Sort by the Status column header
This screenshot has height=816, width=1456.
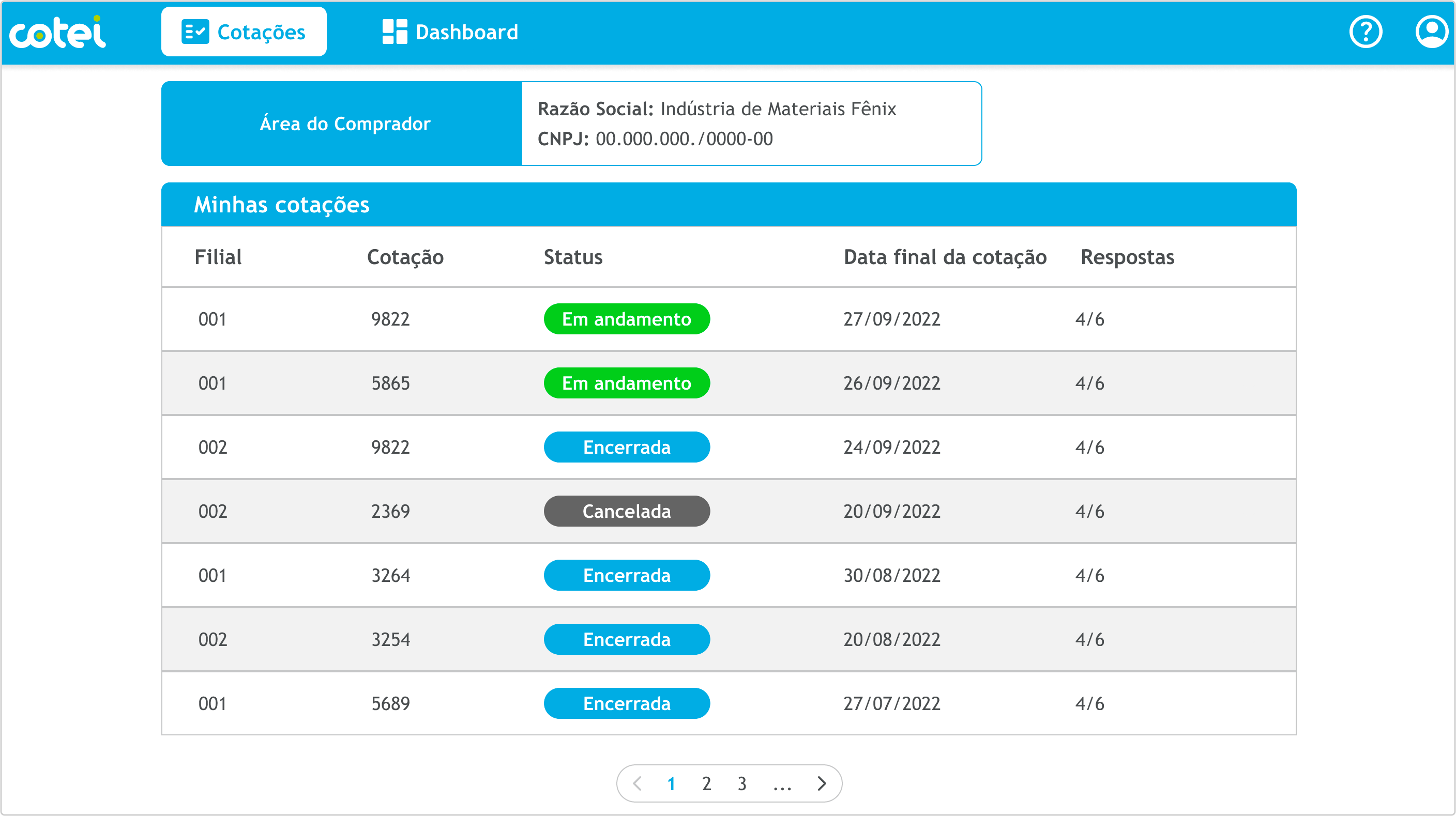click(x=572, y=257)
